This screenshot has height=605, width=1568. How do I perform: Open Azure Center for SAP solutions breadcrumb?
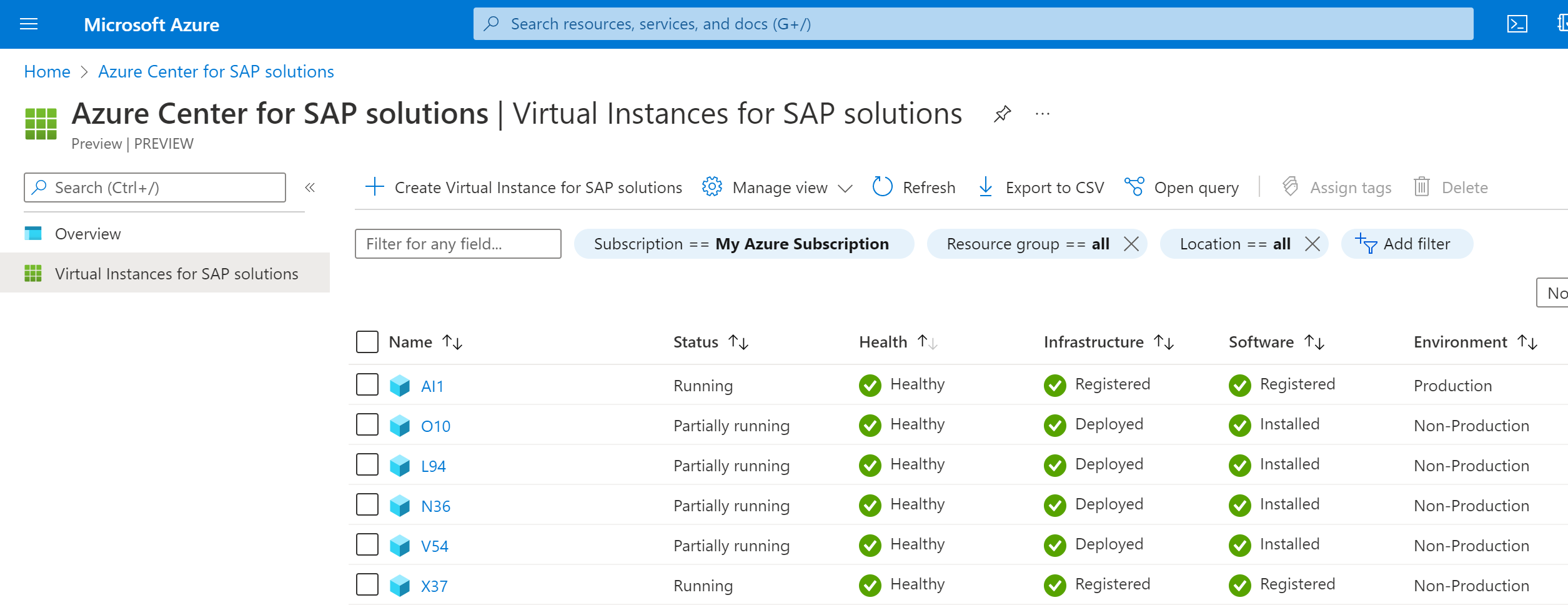pos(216,72)
